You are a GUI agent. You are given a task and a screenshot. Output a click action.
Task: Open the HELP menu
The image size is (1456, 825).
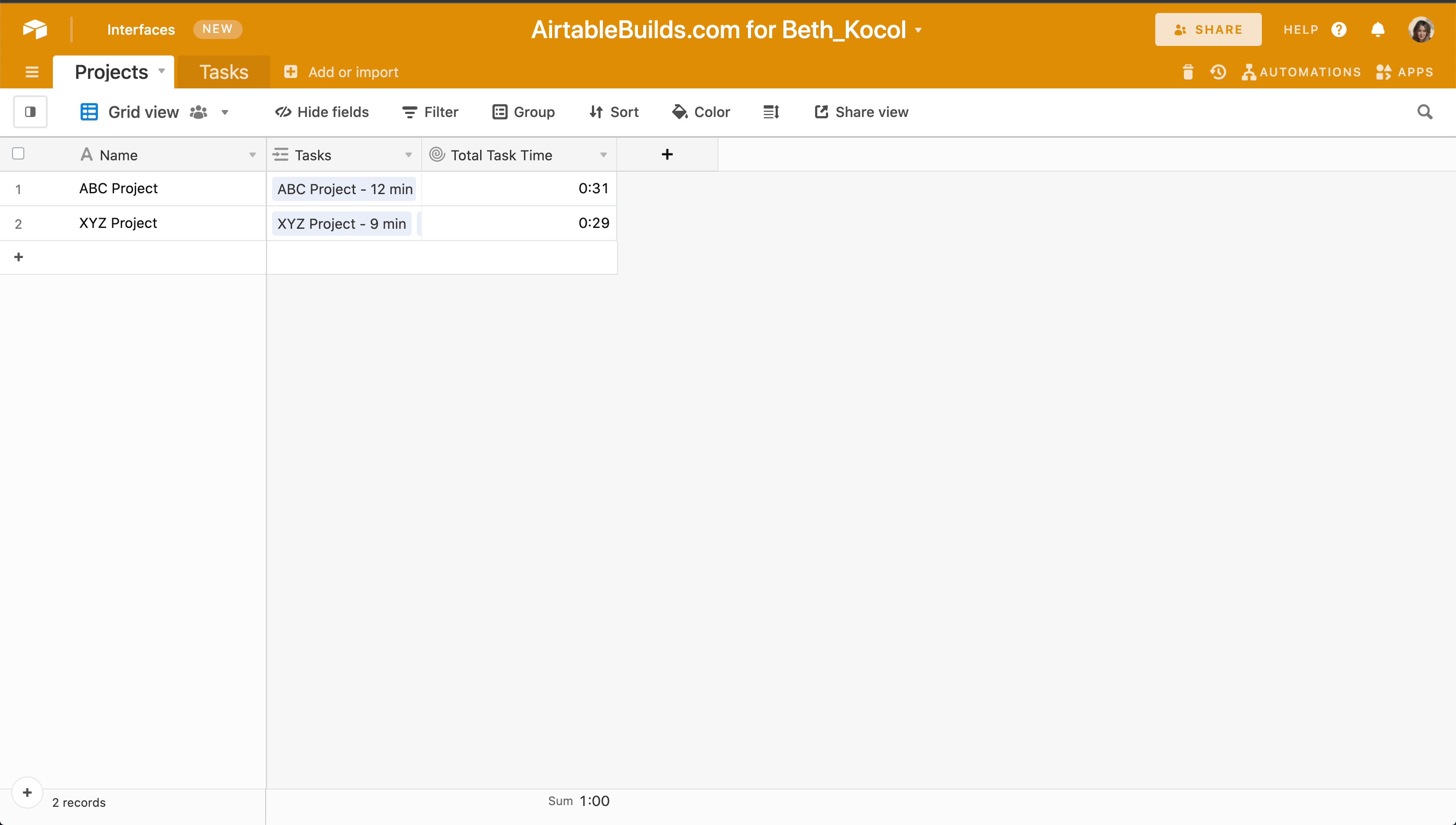click(x=1301, y=29)
